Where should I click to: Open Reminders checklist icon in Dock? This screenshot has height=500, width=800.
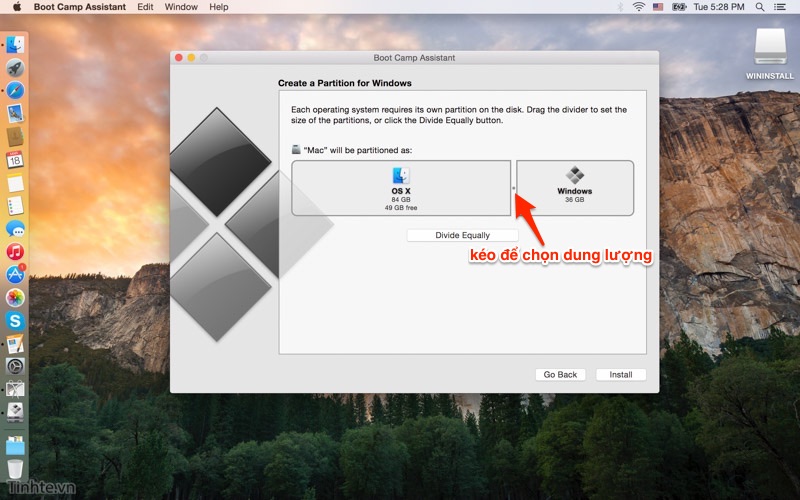pos(15,206)
